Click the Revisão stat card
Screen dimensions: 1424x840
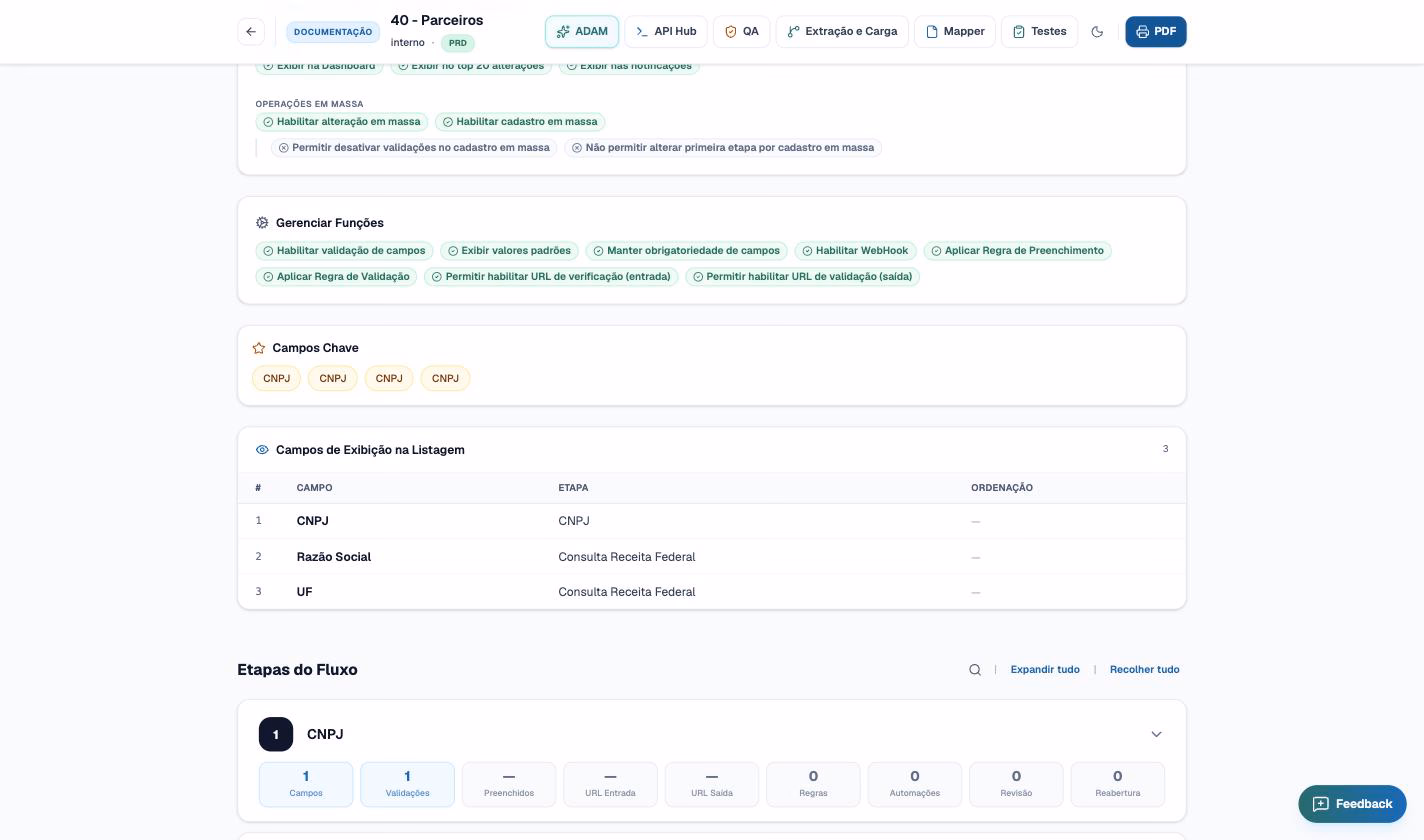click(1016, 785)
